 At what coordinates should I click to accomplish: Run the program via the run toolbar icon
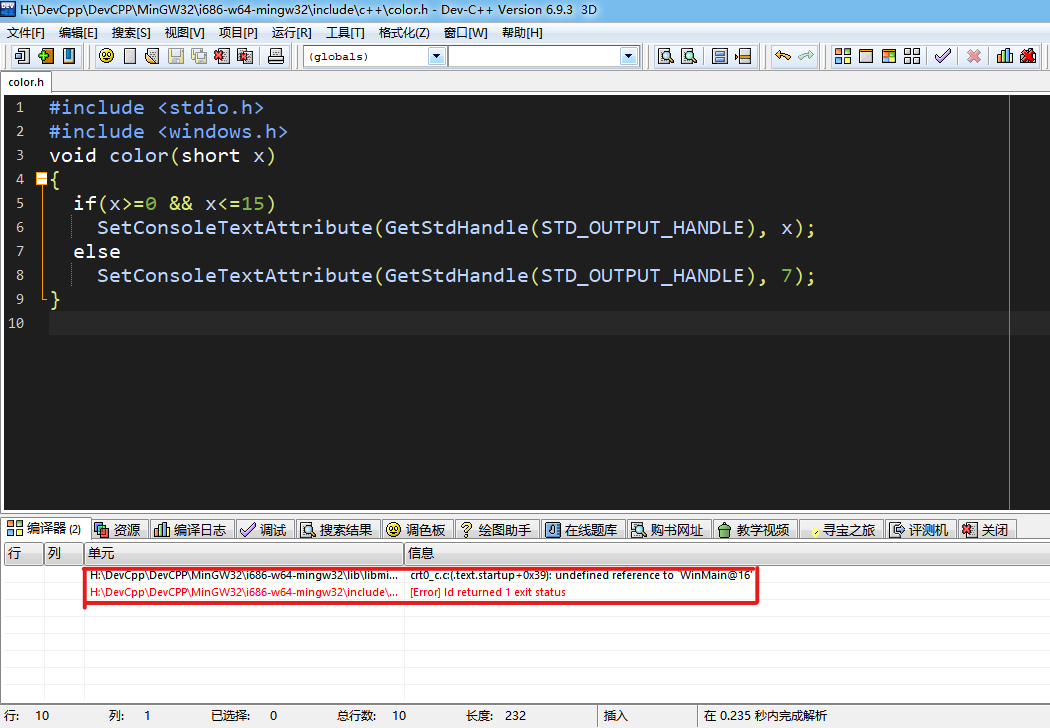(866, 56)
